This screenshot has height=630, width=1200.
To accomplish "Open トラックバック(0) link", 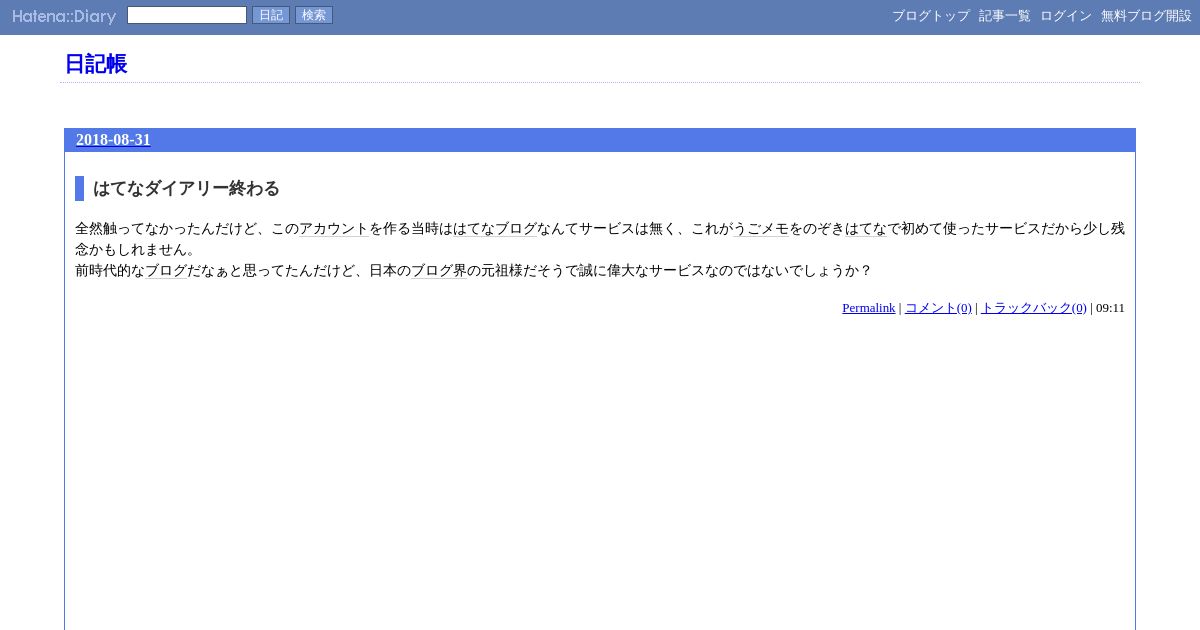I will coord(1034,308).
